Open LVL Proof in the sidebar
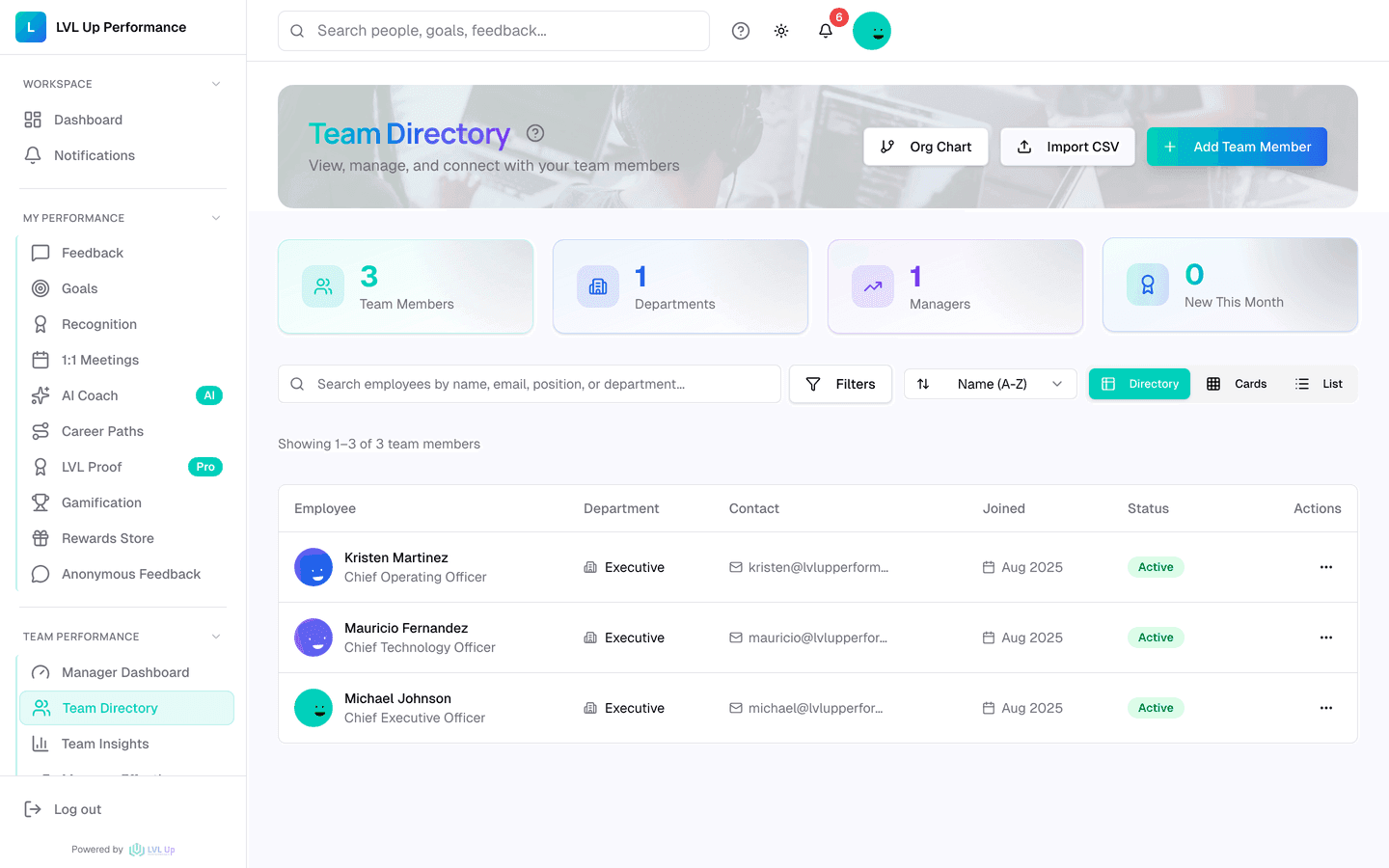Viewport: 1389px width, 868px height. point(126,467)
